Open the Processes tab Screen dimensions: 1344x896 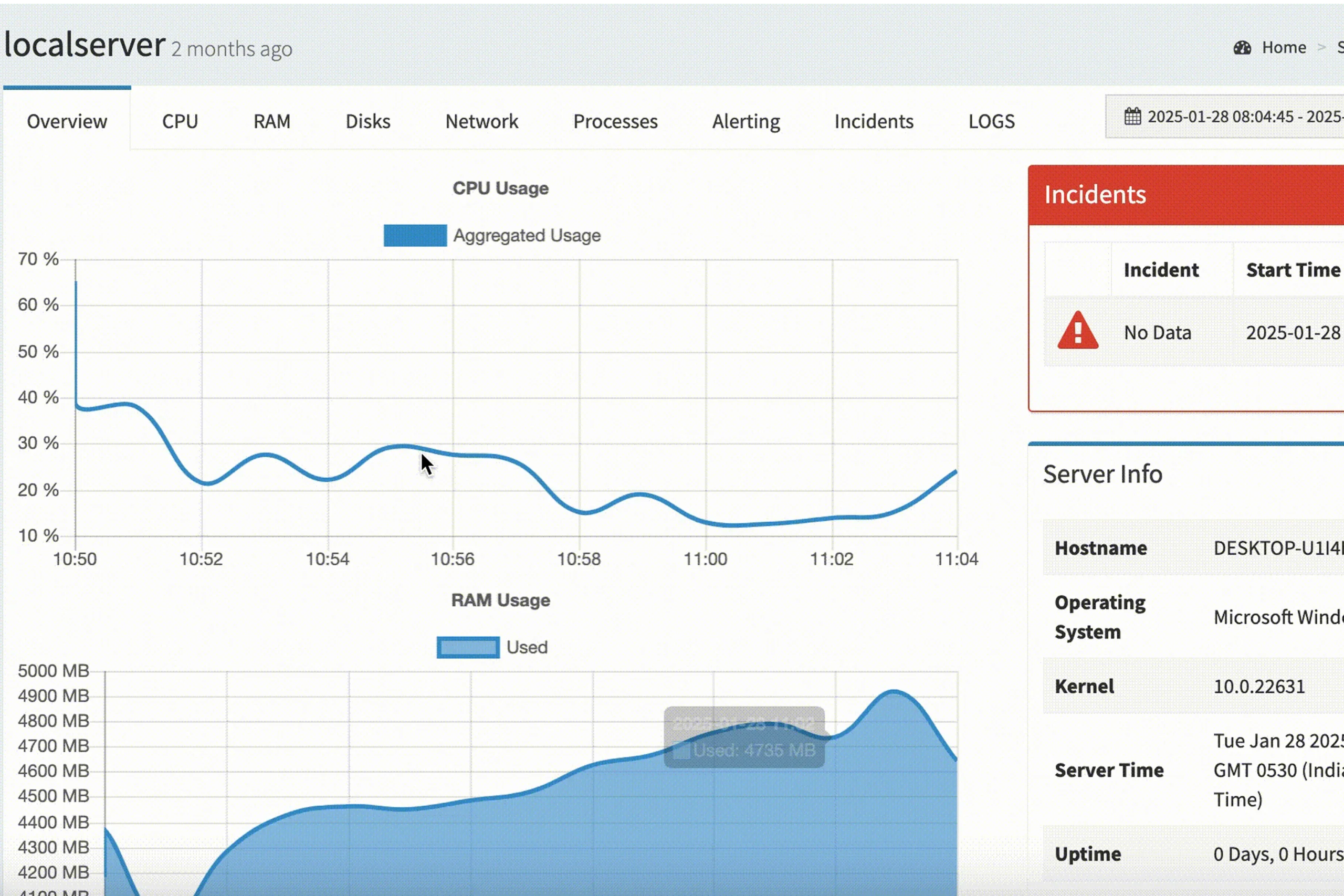point(615,121)
